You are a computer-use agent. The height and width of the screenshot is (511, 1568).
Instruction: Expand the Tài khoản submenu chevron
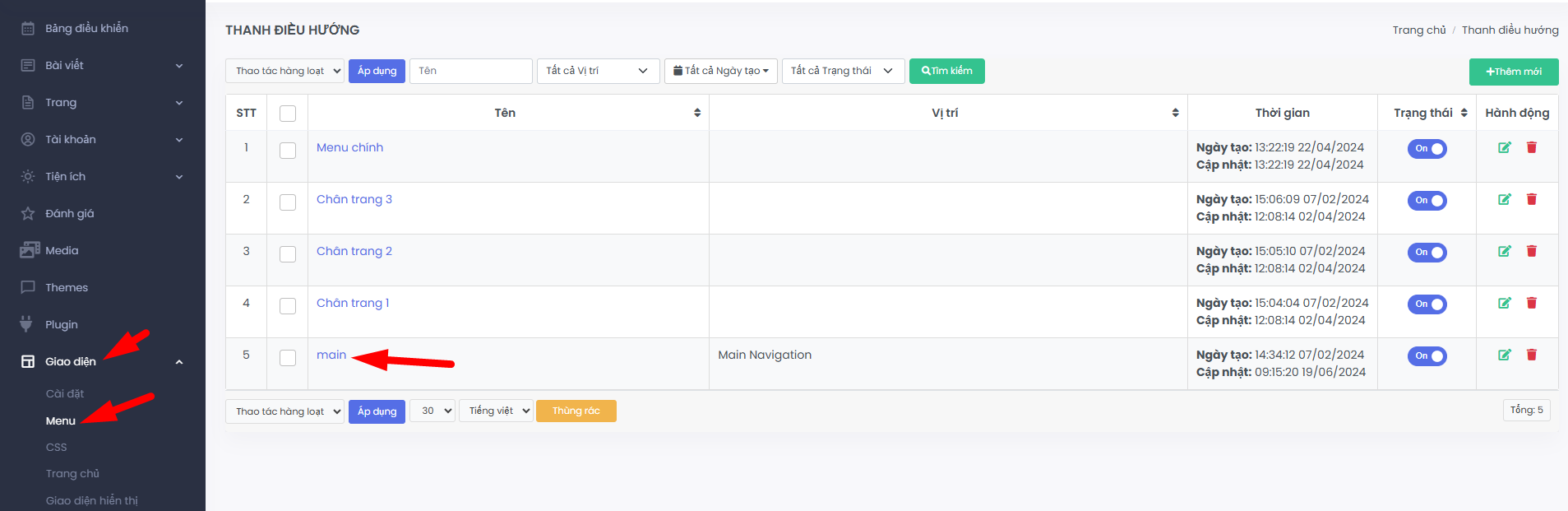point(179,140)
